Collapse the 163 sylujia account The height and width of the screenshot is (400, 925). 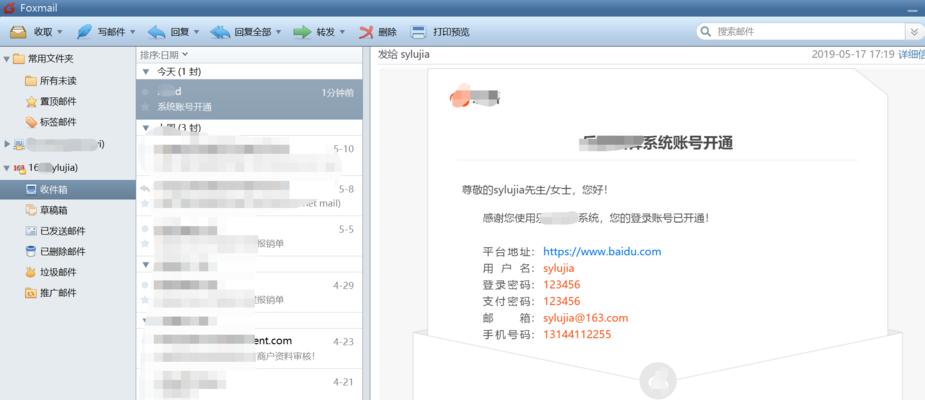coord(6,168)
